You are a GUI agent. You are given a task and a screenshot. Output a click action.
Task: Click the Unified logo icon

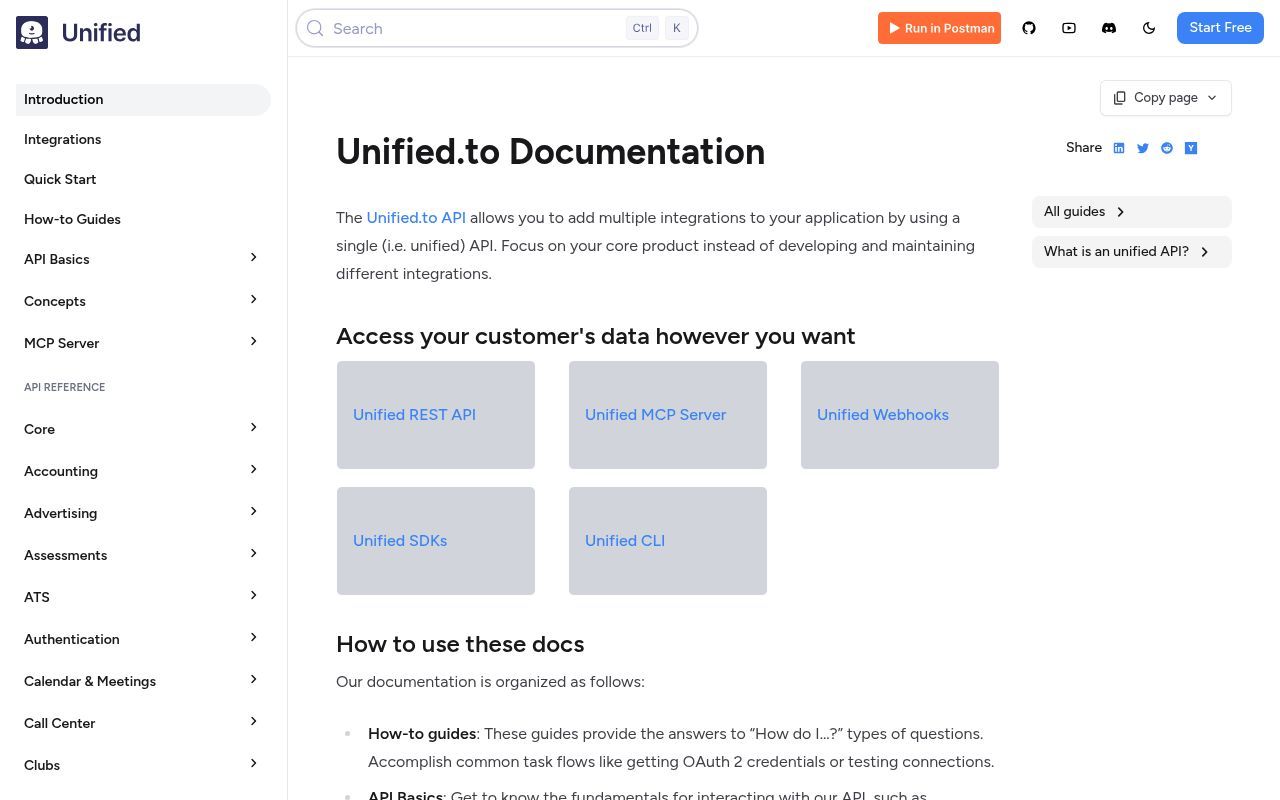32,32
